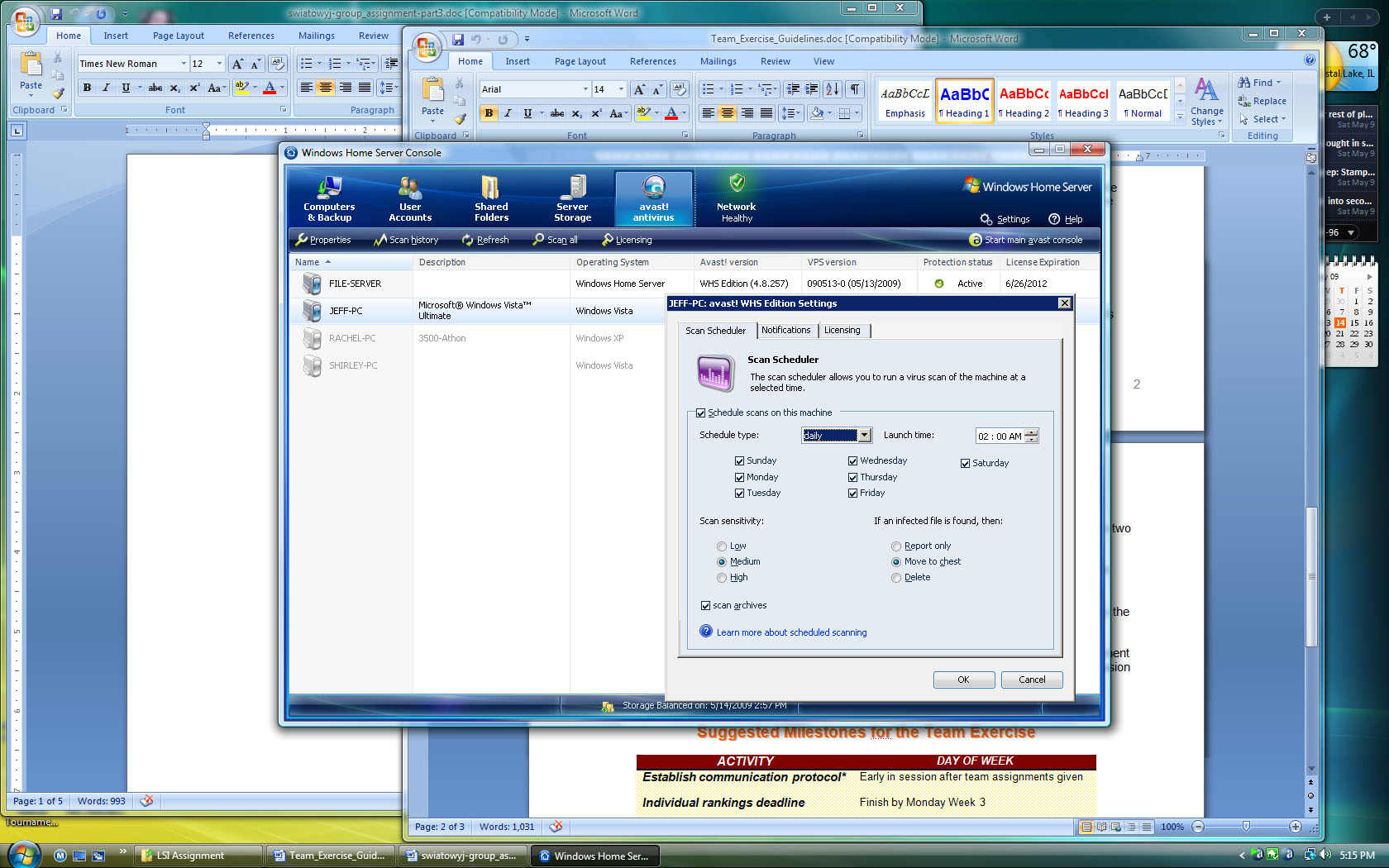Click Grow Font icon in Team_Exercise Word

(x=639, y=89)
